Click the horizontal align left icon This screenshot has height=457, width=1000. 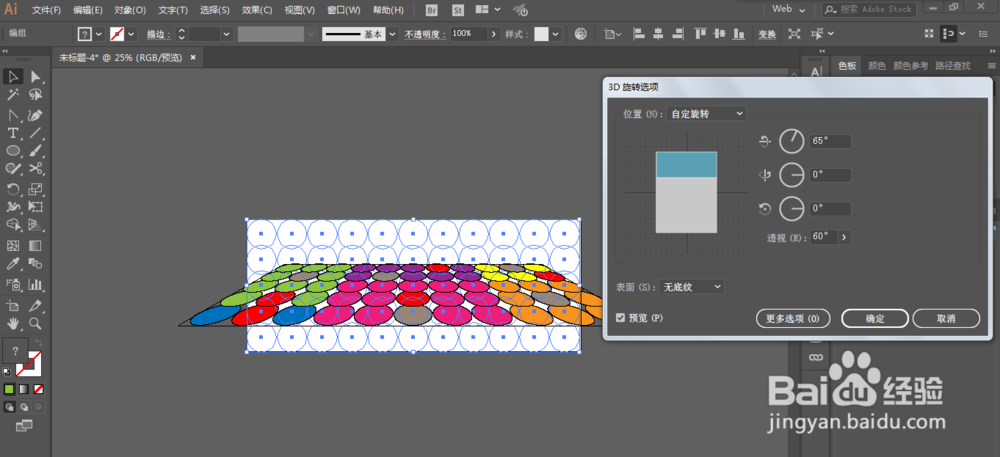click(639, 34)
